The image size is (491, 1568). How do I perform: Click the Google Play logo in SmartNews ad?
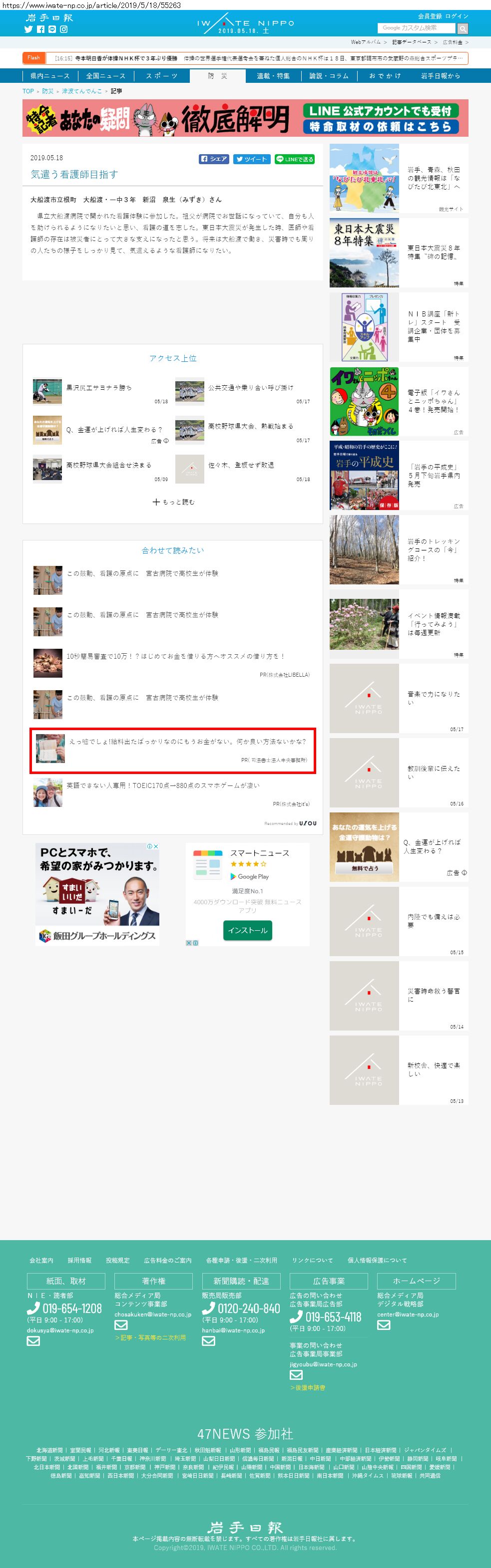coord(249,876)
